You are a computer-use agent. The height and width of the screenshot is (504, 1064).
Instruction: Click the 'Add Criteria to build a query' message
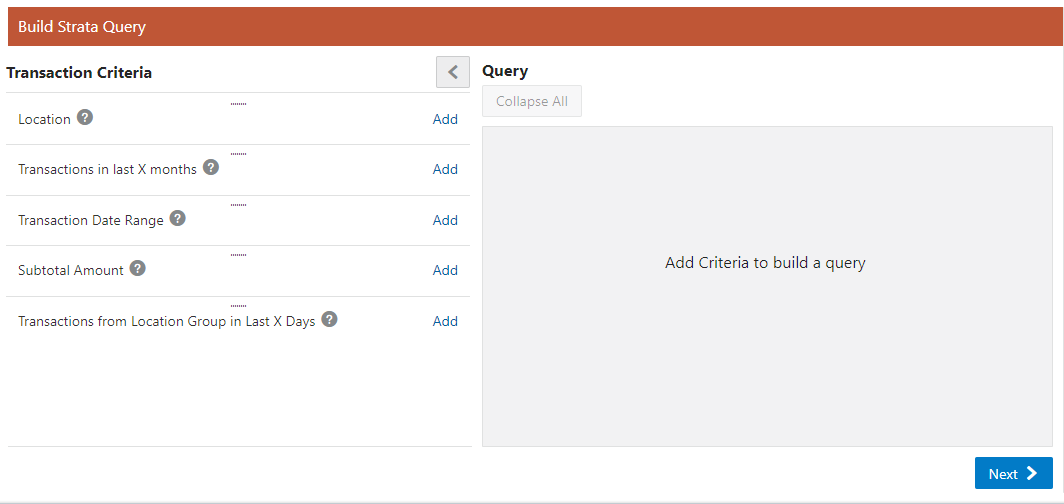(x=765, y=263)
